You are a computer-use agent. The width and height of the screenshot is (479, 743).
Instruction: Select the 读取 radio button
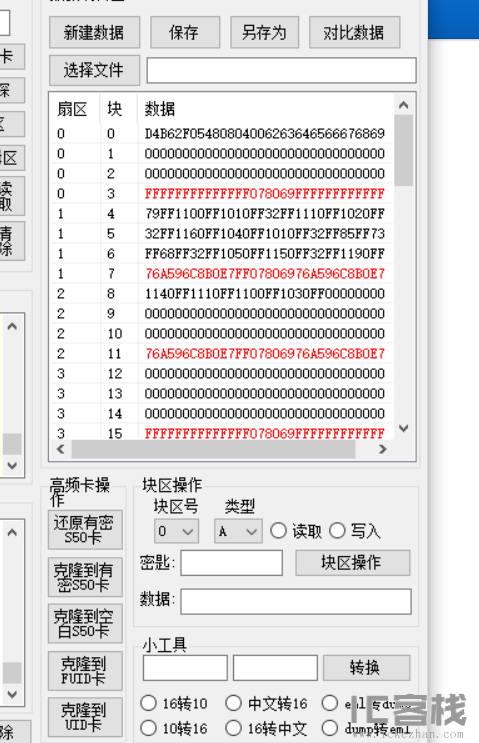278,531
